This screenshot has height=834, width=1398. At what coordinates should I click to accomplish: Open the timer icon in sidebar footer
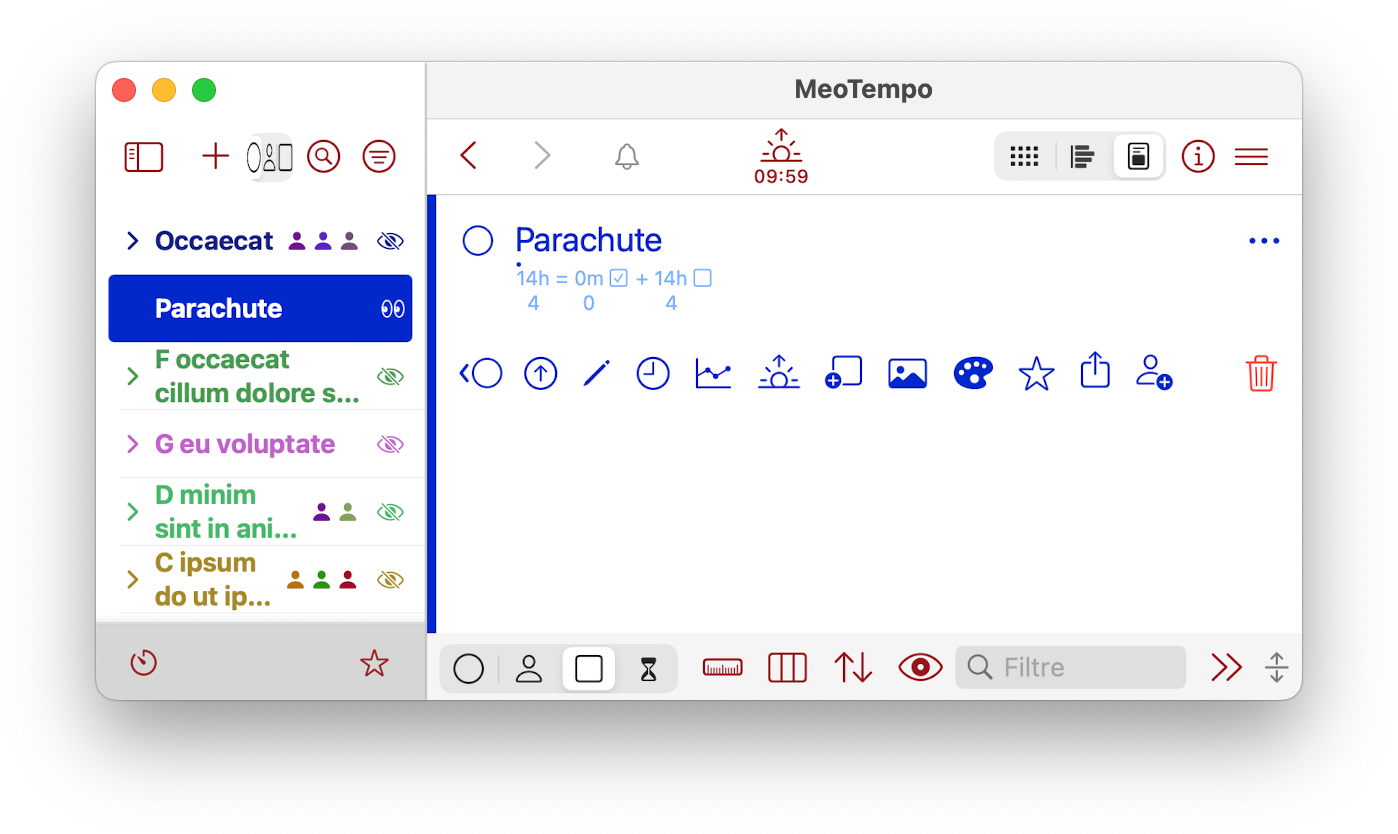click(144, 663)
